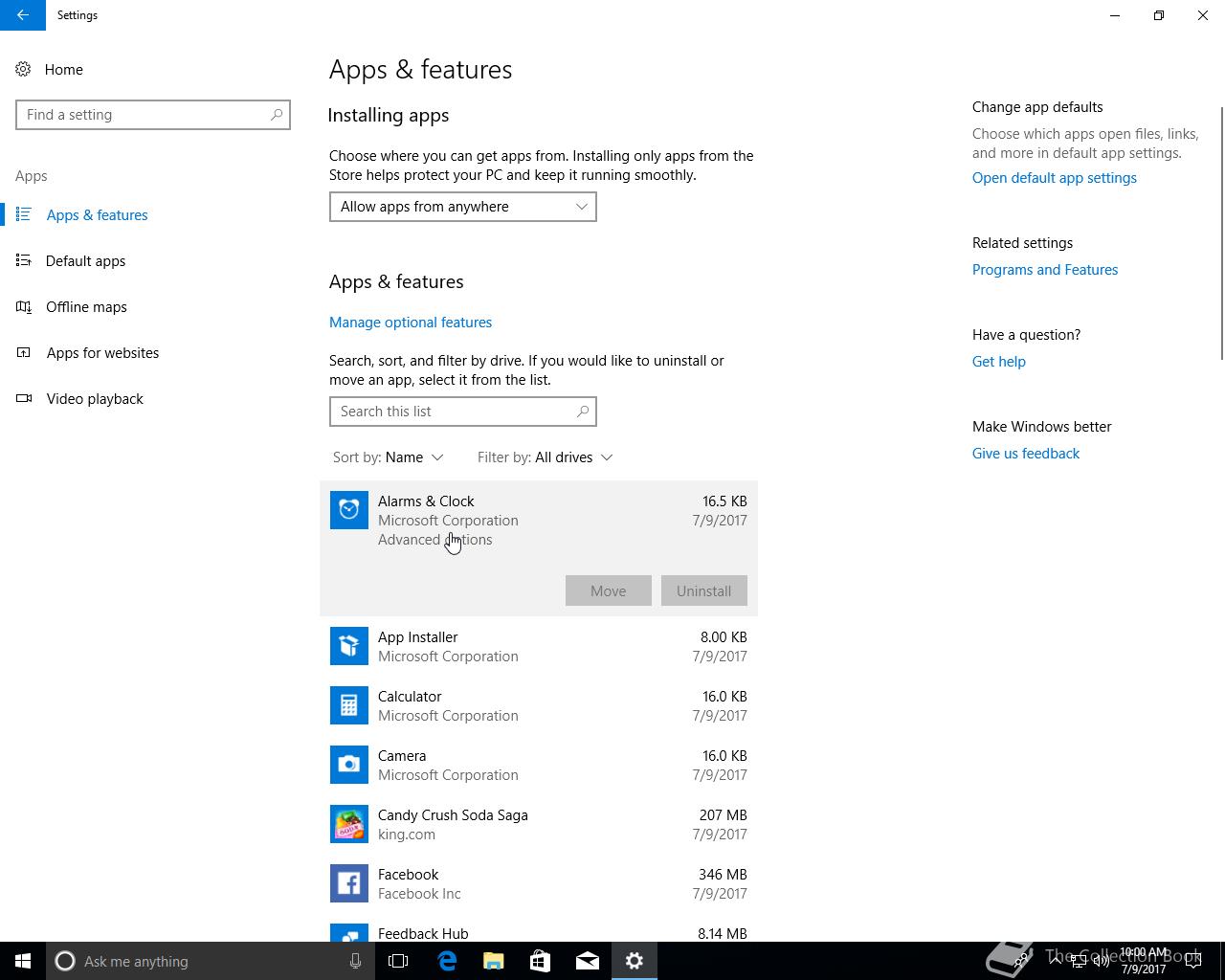Open Home via the gear icon
The image size is (1225, 980).
23,69
